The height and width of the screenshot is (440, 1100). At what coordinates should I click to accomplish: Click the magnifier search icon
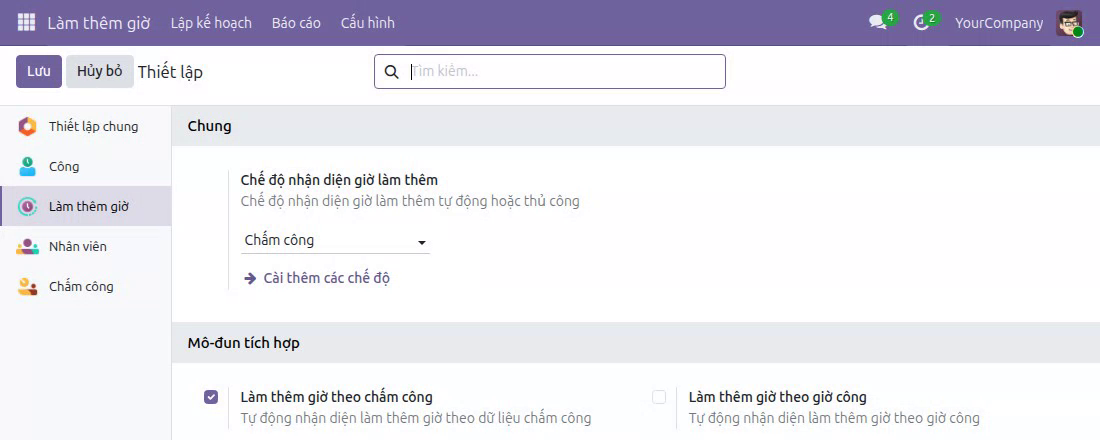point(391,72)
